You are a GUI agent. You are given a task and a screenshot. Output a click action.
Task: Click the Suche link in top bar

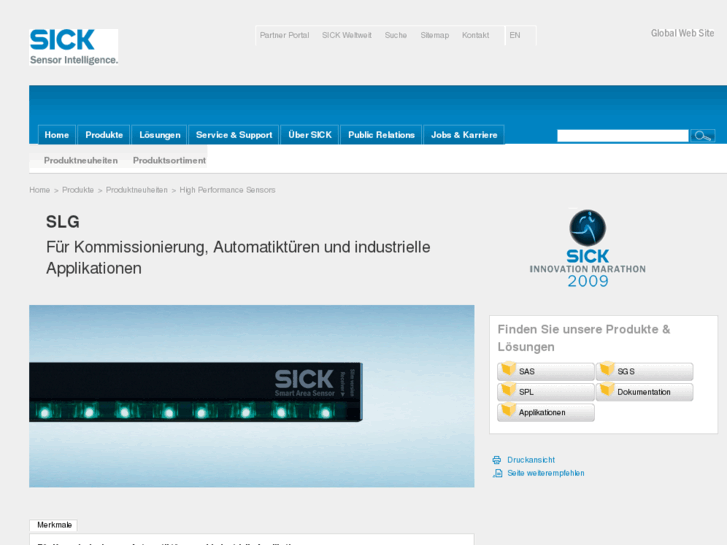[x=395, y=35]
